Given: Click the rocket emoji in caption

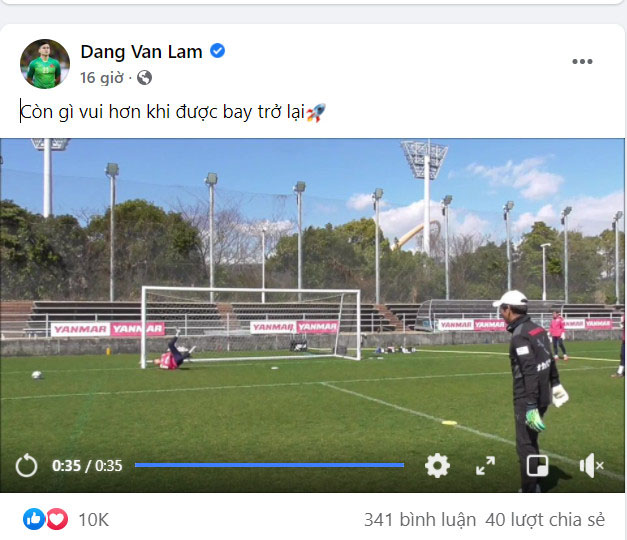Looking at the screenshot, I should (316, 112).
